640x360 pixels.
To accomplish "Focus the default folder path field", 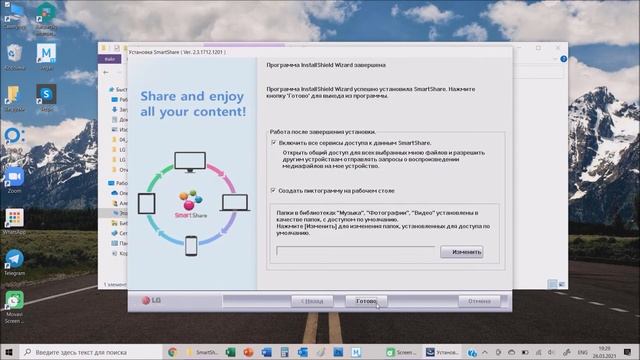I will (x=356, y=251).
